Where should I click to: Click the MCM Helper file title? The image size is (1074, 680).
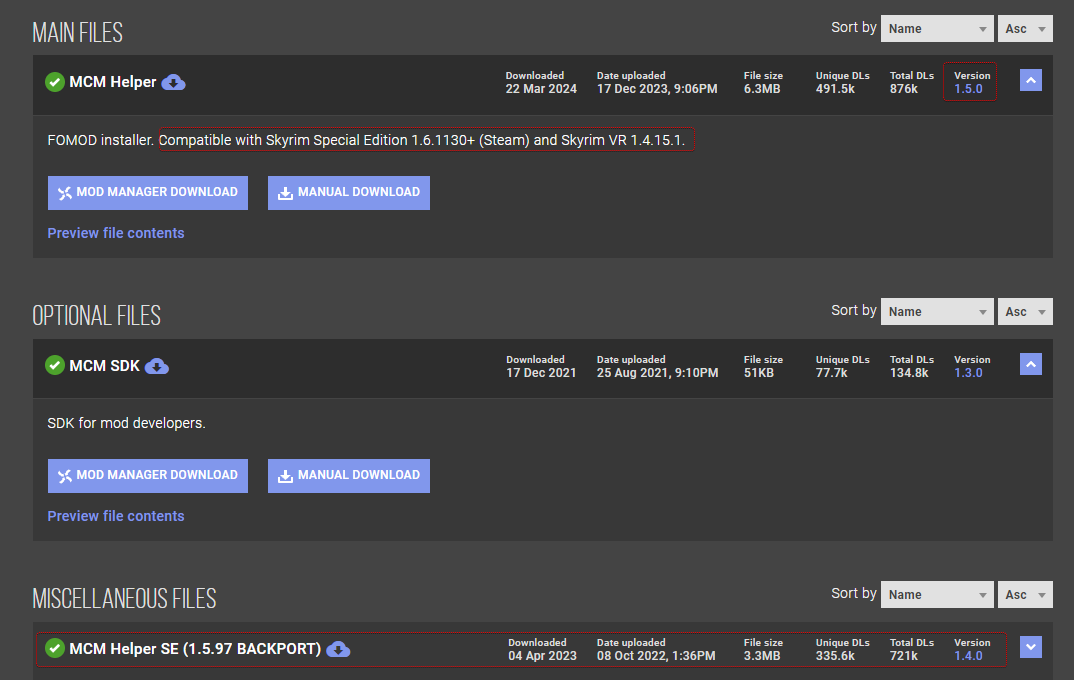coord(113,82)
